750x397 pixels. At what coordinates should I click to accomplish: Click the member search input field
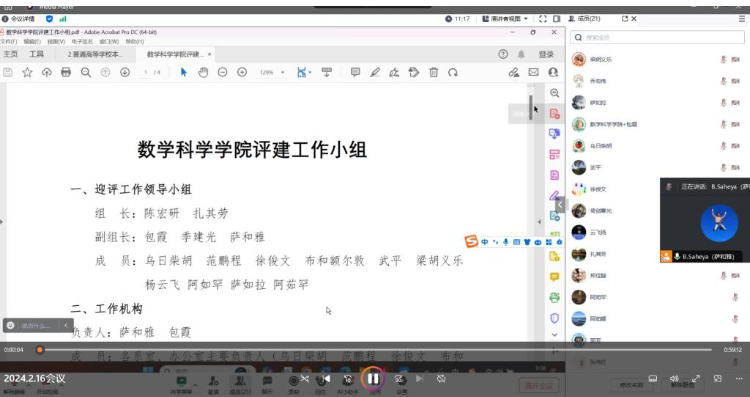[657, 37]
